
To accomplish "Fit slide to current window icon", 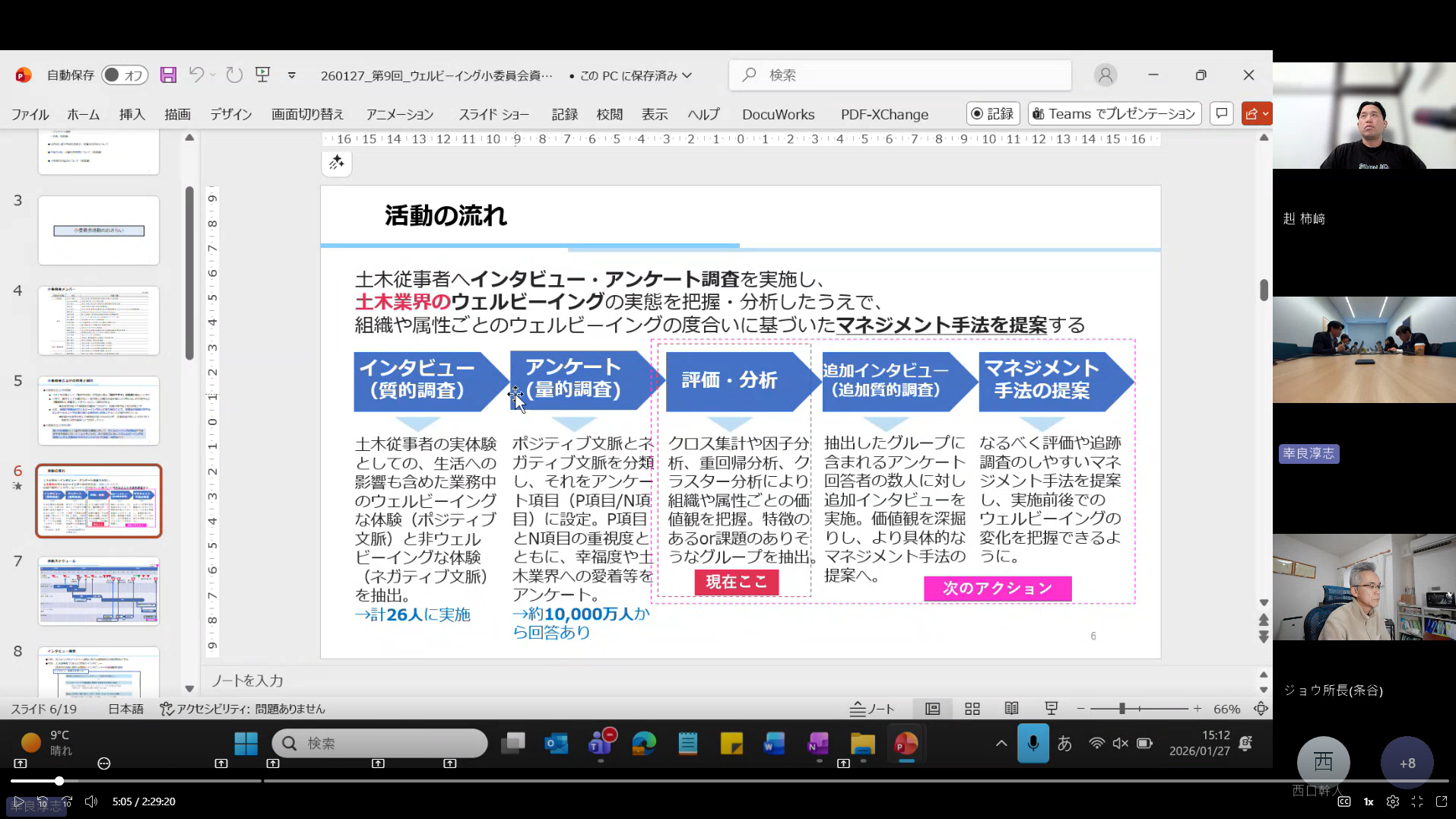I will coord(1261,709).
